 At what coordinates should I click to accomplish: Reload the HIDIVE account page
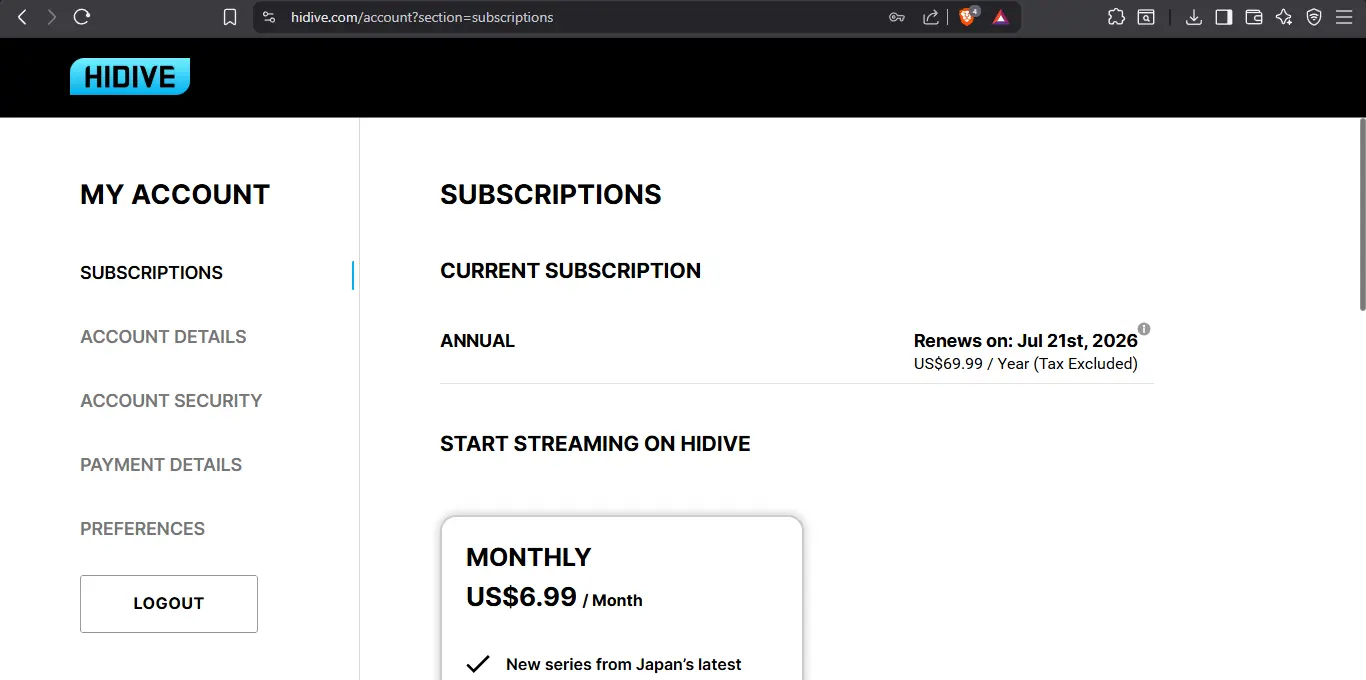(x=82, y=17)
